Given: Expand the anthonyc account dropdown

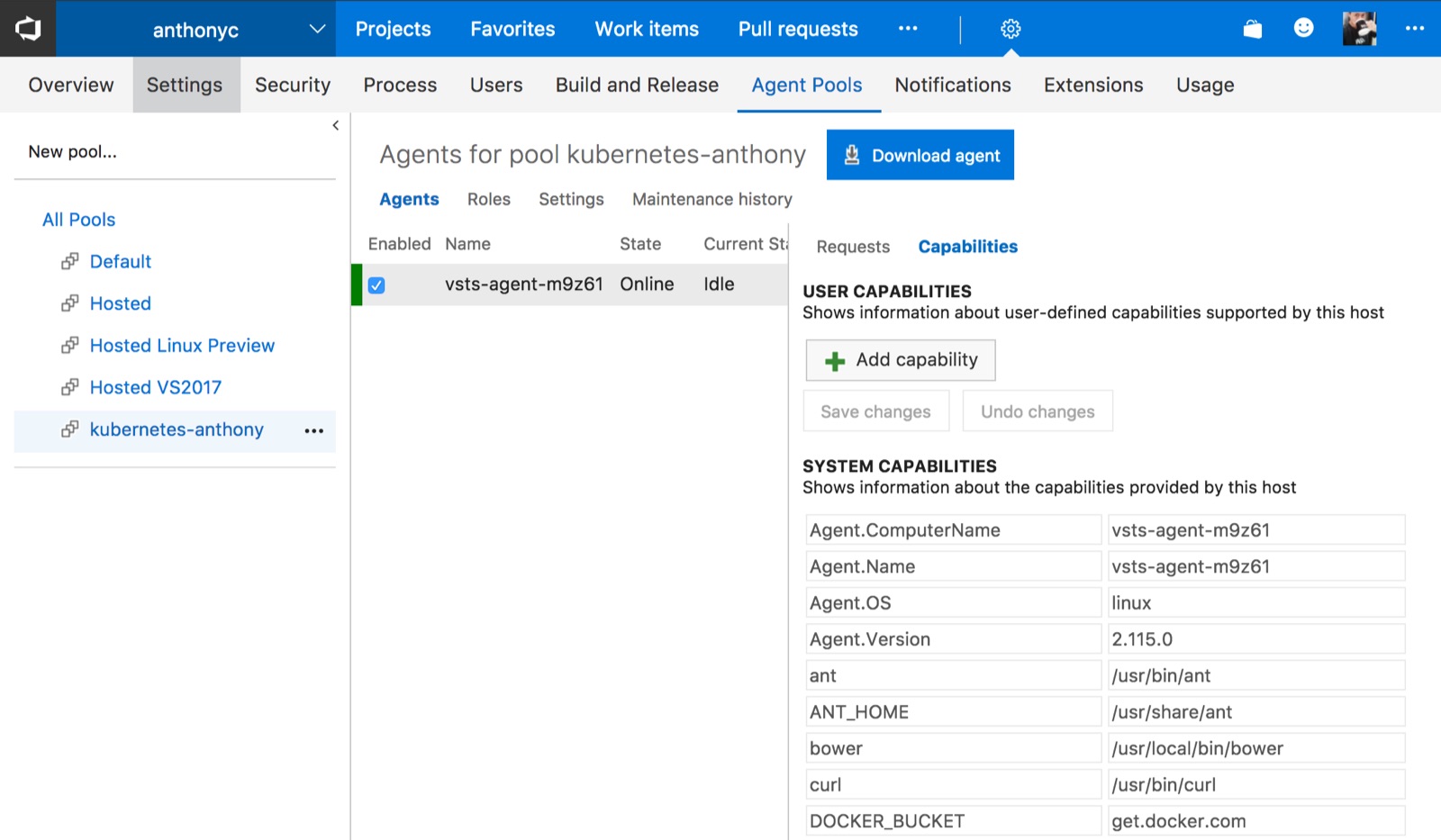Looking at the screenshot, I should 316,29.
